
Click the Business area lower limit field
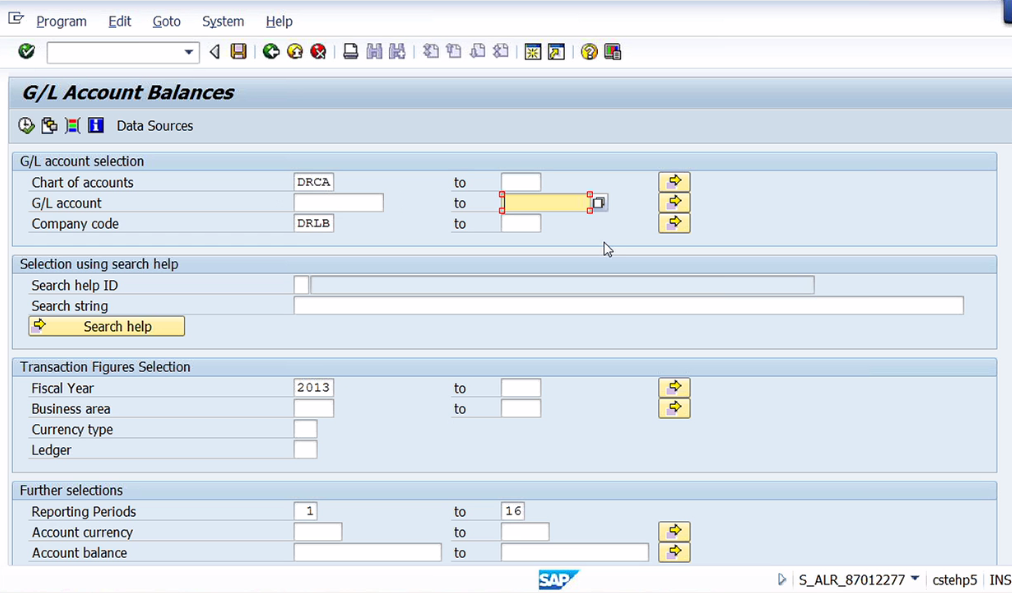[314, 408]
